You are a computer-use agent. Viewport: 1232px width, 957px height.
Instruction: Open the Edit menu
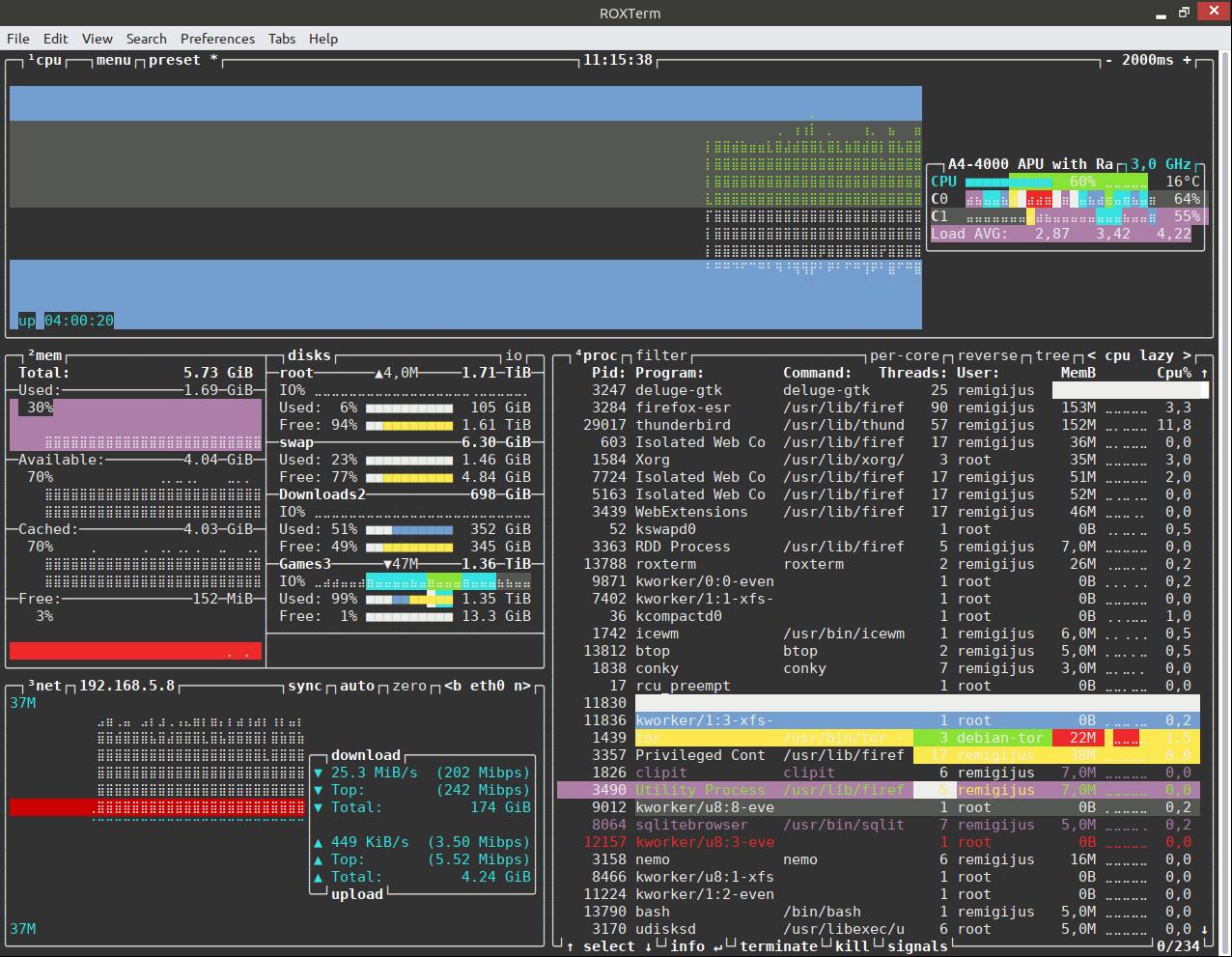pos(56,39)
